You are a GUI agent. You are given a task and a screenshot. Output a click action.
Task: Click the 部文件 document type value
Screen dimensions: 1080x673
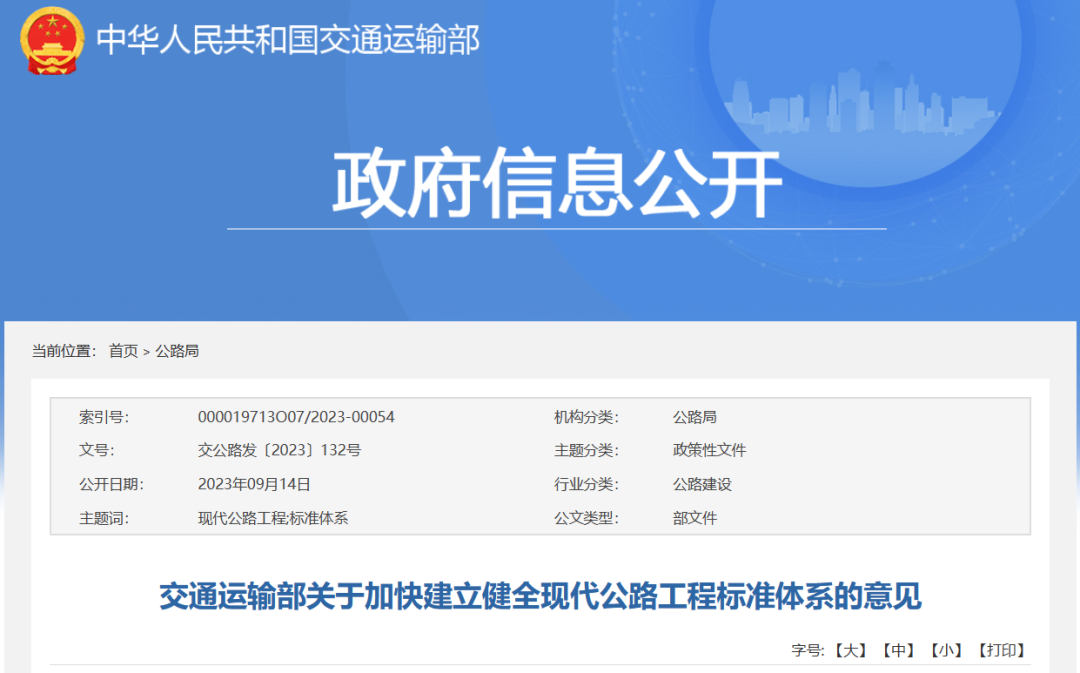coord(694,518)
